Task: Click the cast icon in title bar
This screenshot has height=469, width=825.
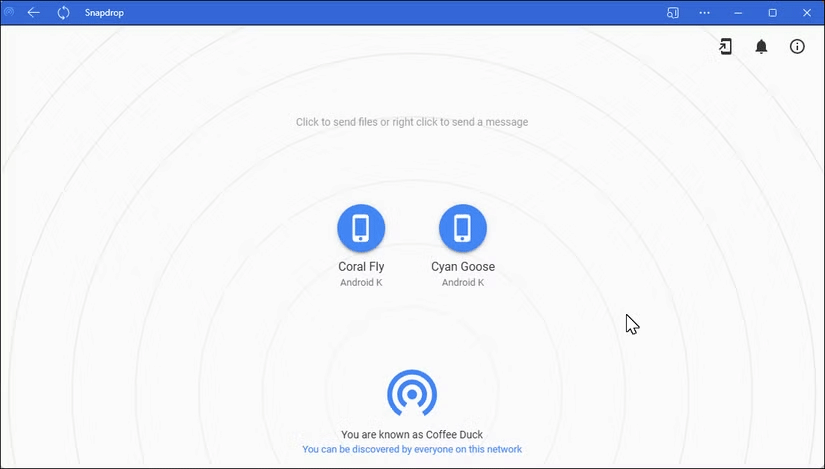Action: coord(672,13)
